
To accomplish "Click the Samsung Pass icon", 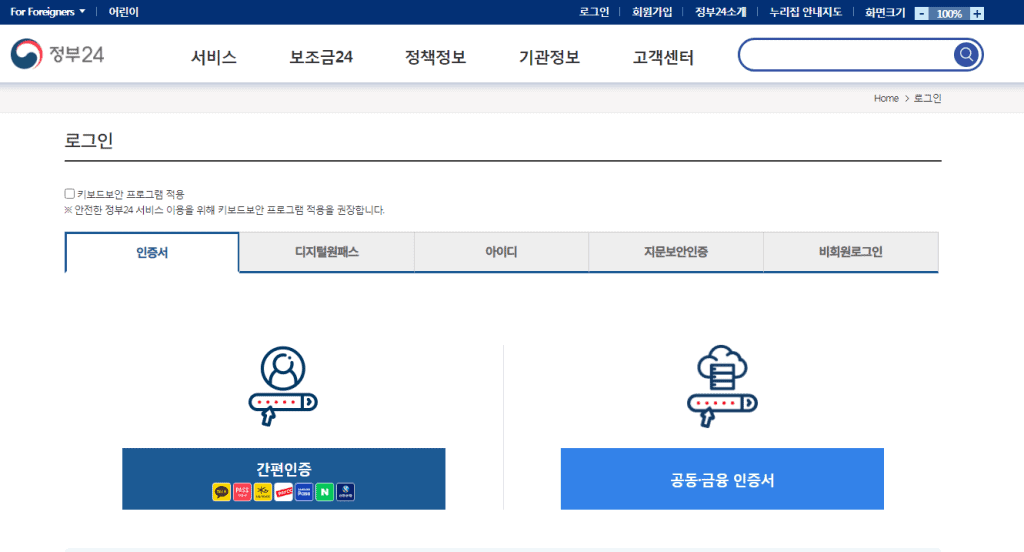I will (x=304, y=491).
